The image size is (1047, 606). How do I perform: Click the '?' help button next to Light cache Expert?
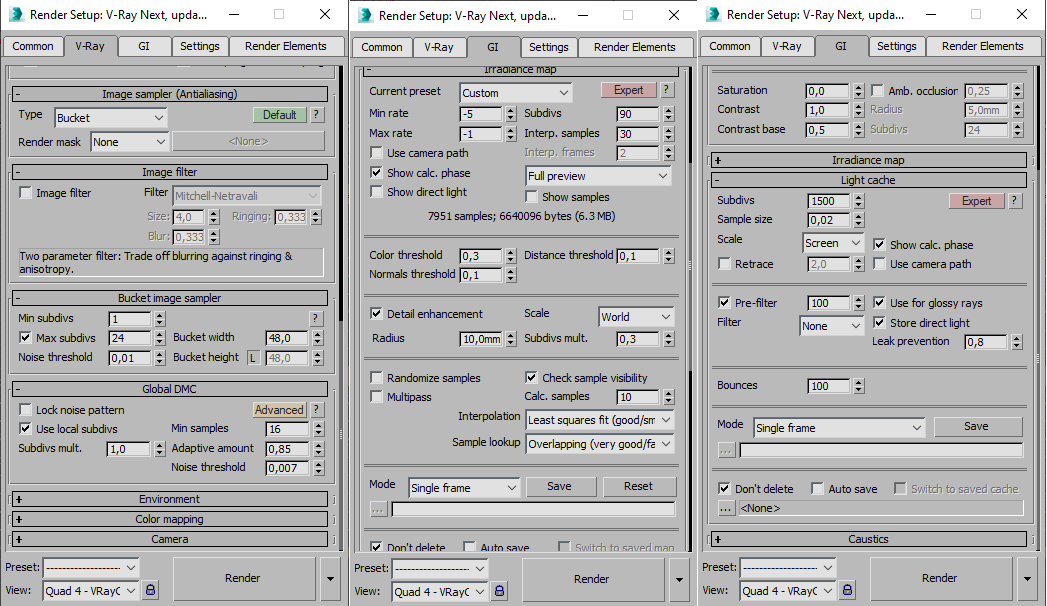point(1014,200)
